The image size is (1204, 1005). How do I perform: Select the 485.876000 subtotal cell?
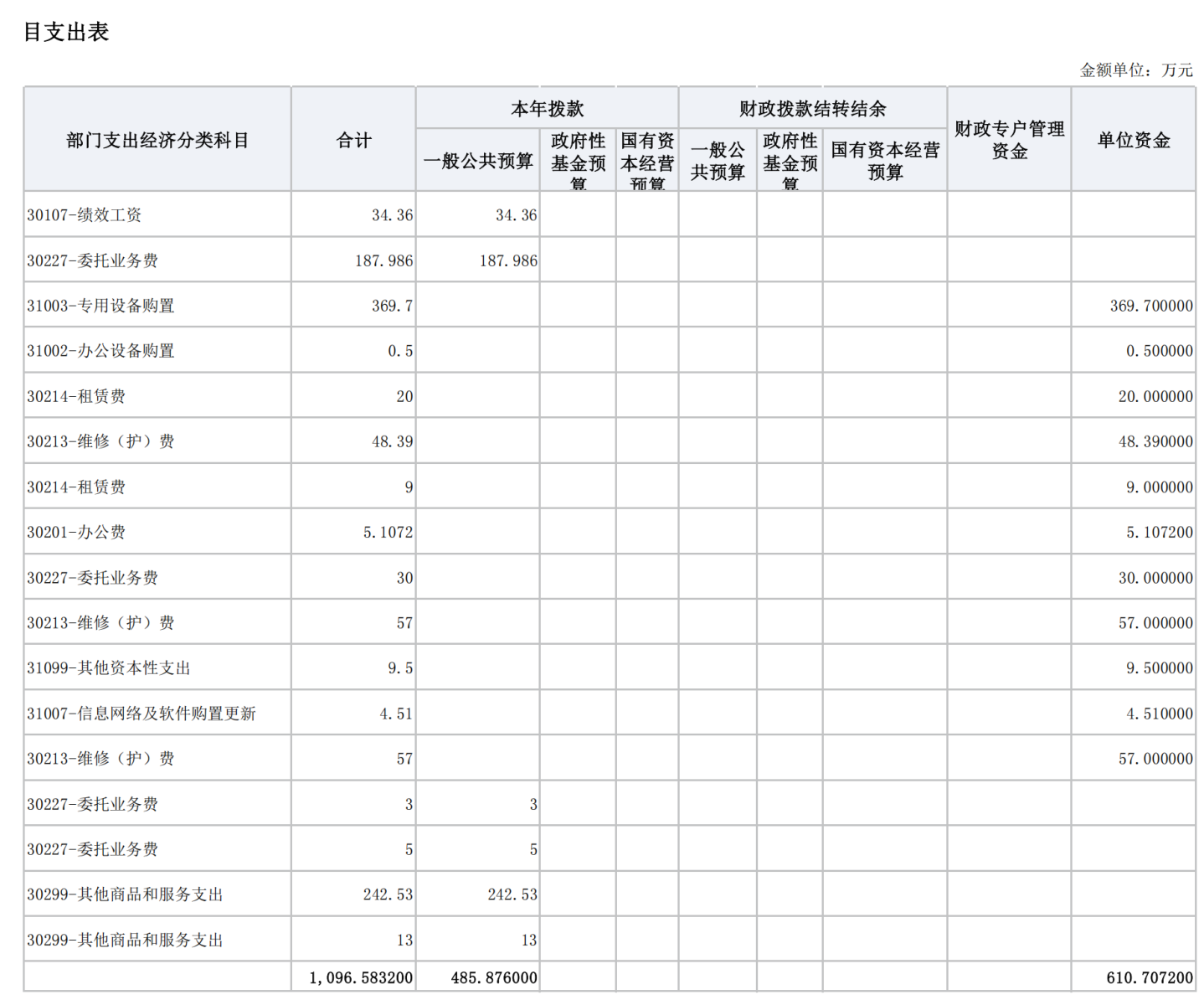[x=494, y=977]
